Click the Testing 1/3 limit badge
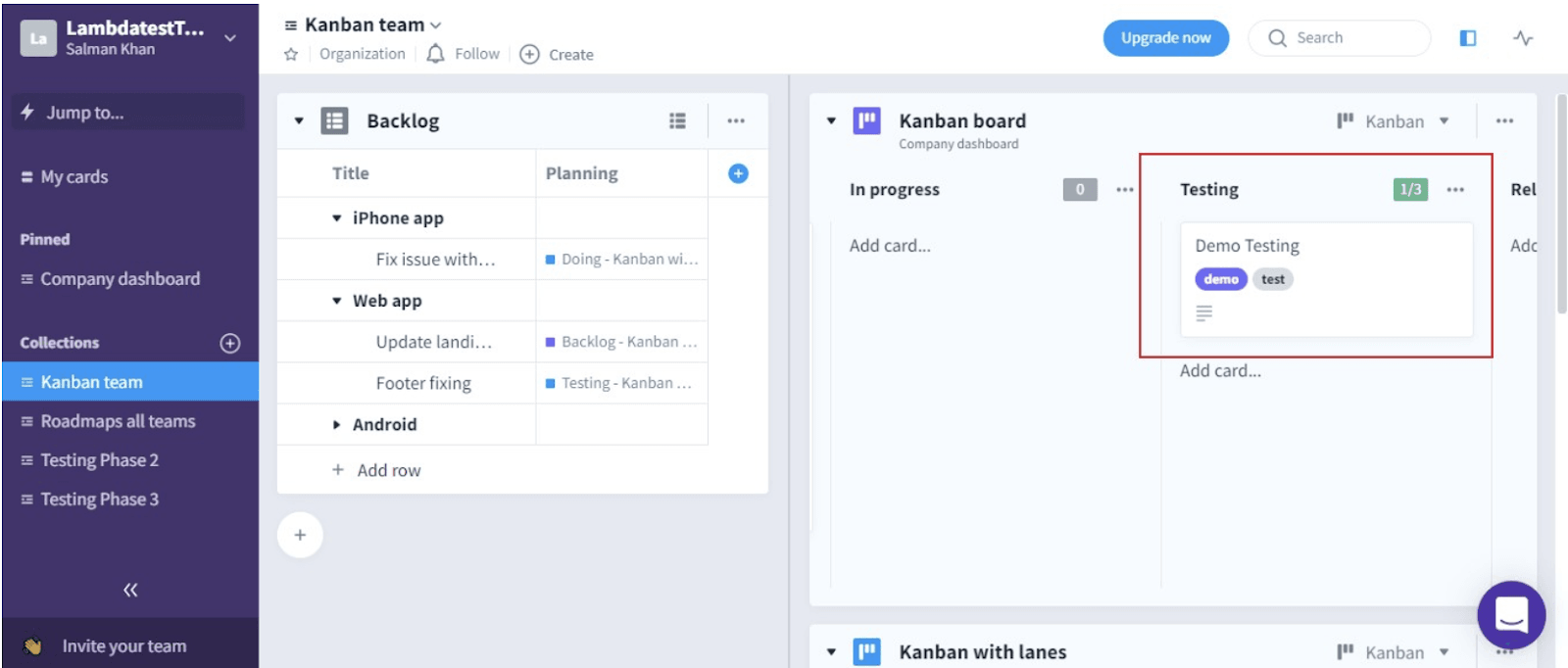This screenshot has width=1568, height=668. [x=1410, y=189]
